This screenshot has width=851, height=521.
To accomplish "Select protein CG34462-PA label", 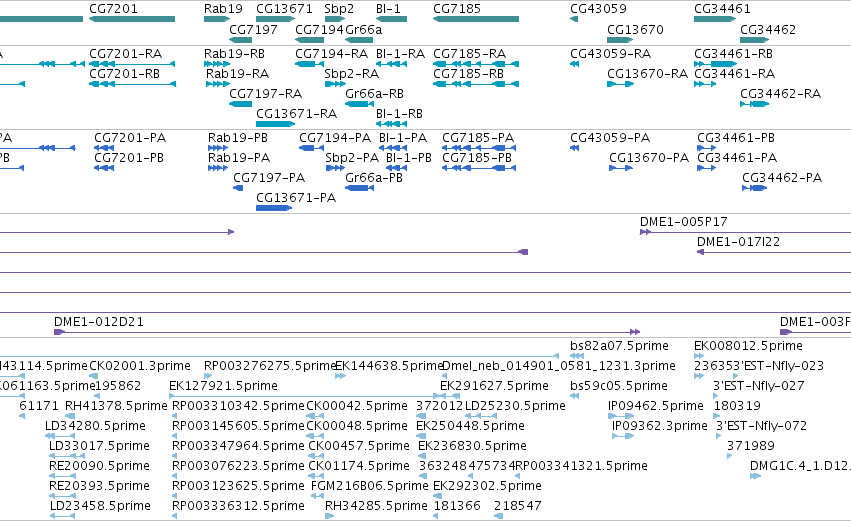I will tap(782, 178).
